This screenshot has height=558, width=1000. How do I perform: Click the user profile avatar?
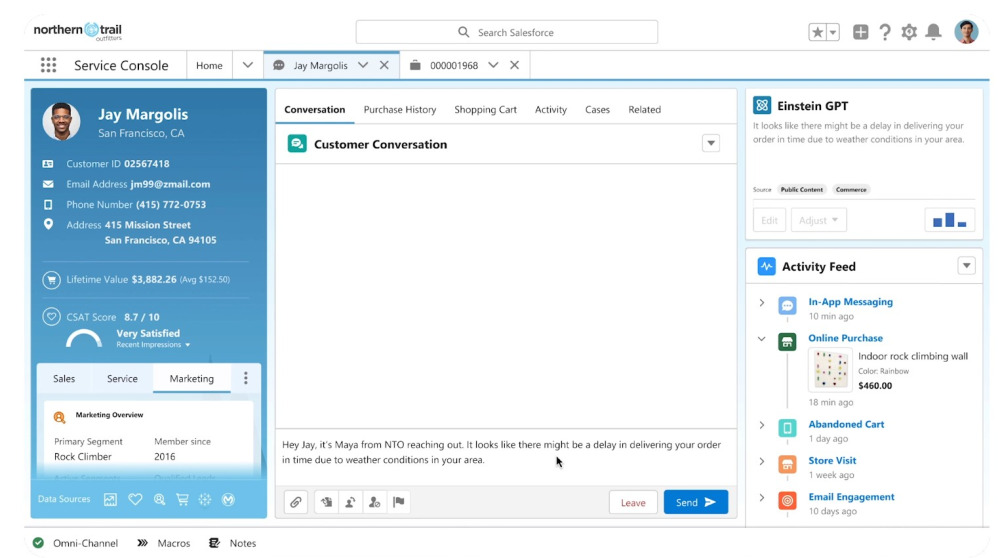tap(966, 31)
